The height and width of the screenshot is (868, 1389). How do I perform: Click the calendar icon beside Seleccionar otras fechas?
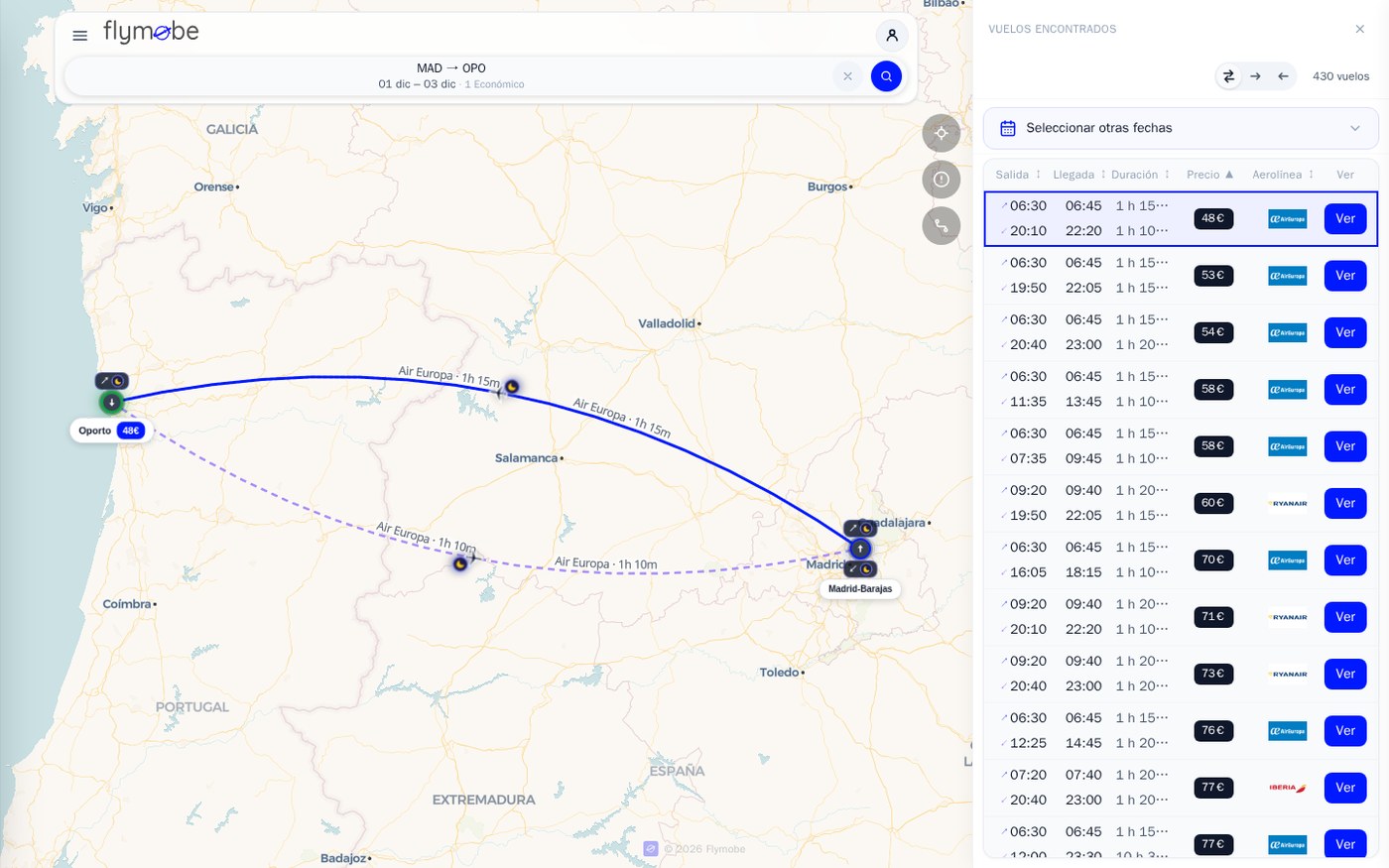point(1008,128)
